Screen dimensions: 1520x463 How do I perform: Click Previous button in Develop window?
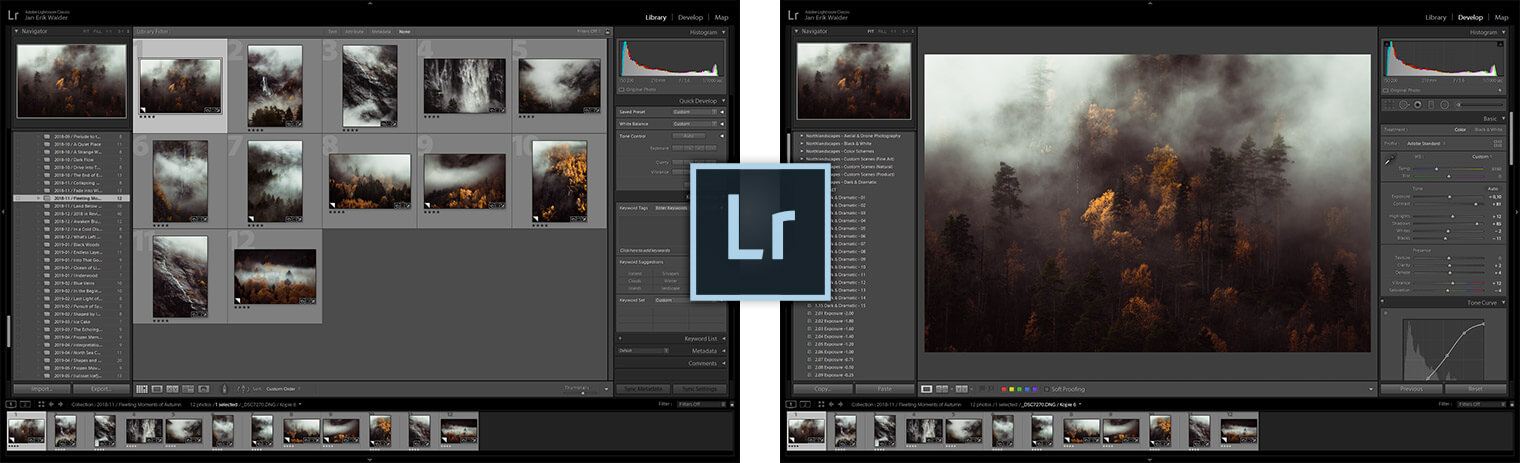(x=1412, y=389)
